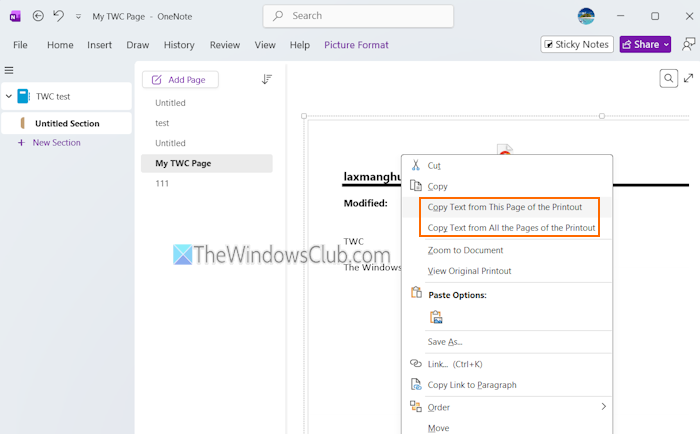Choose Copy Link to Paragraph
Screen dimensions: 700x434
click(507, 384)
